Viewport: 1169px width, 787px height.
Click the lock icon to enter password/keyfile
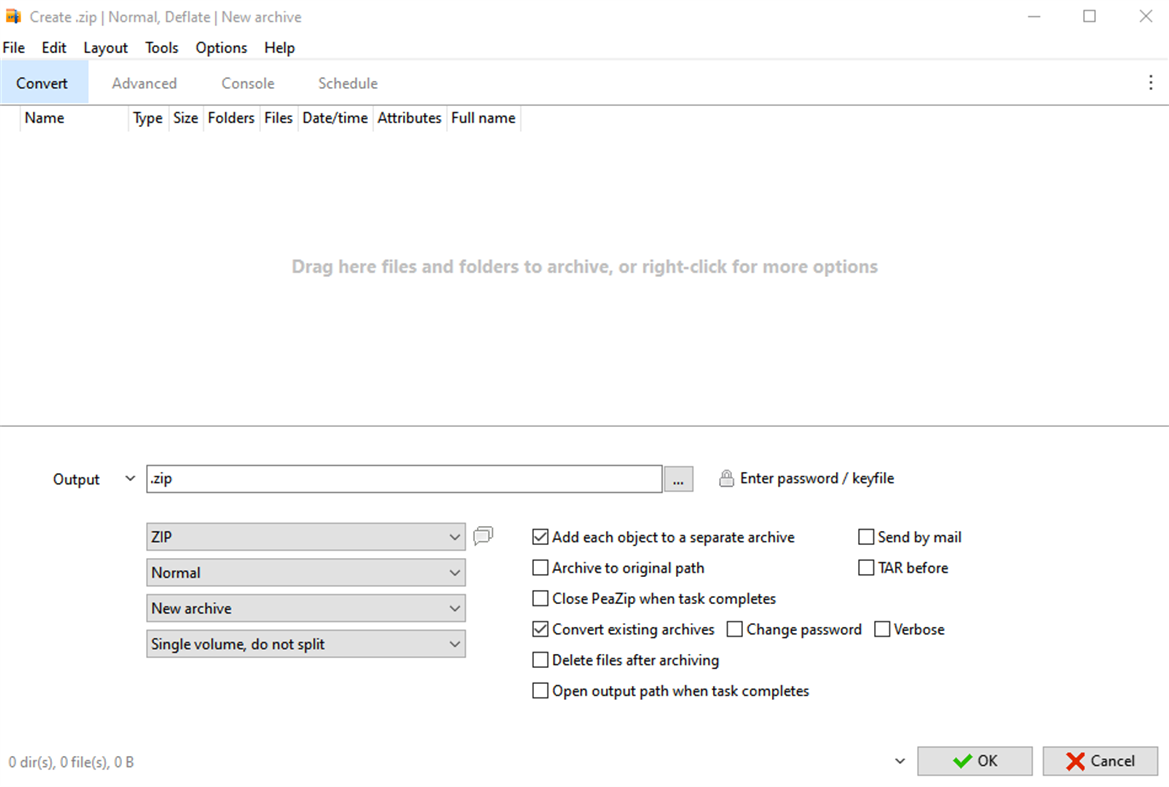[726, 478]
